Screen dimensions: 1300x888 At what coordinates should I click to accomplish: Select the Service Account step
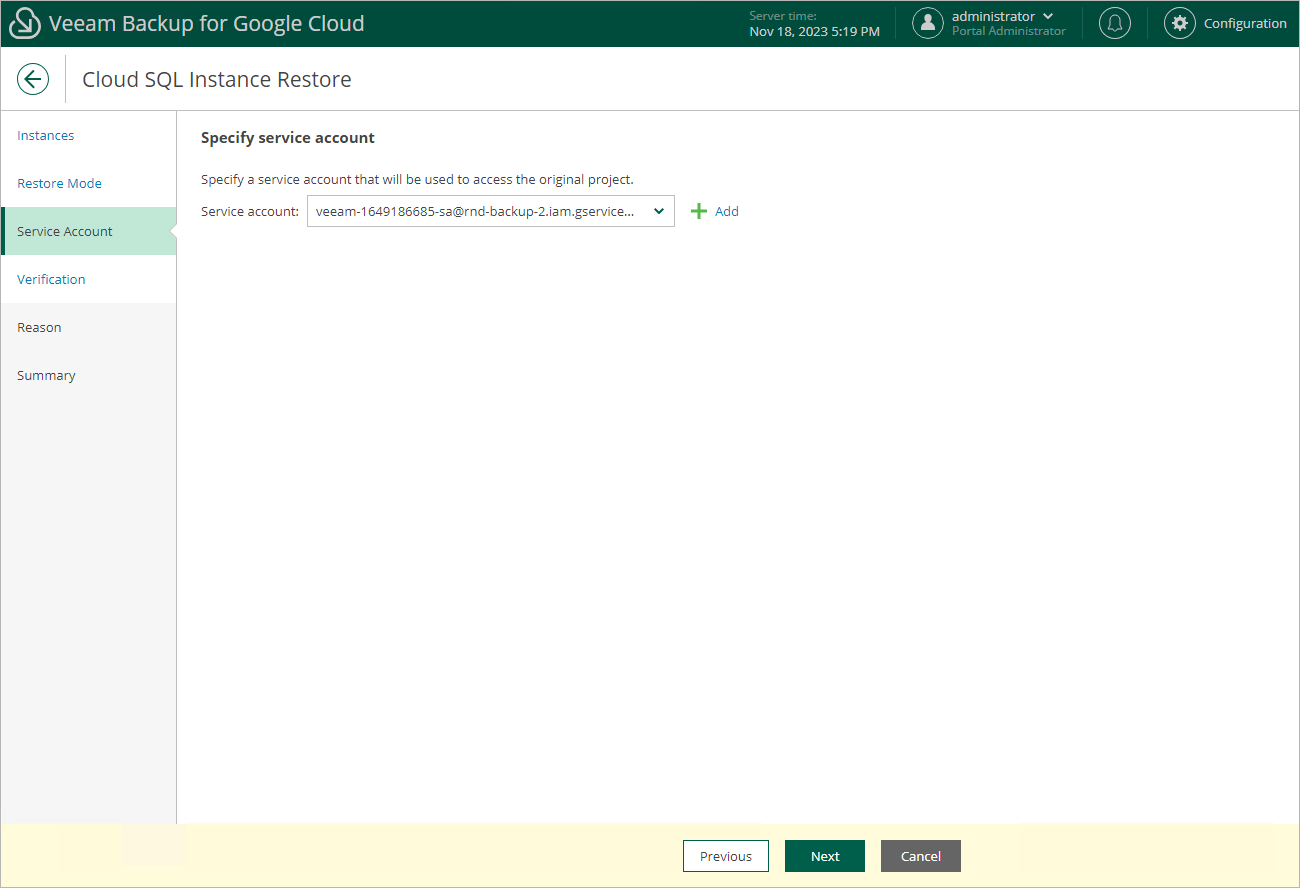[89, 231]
